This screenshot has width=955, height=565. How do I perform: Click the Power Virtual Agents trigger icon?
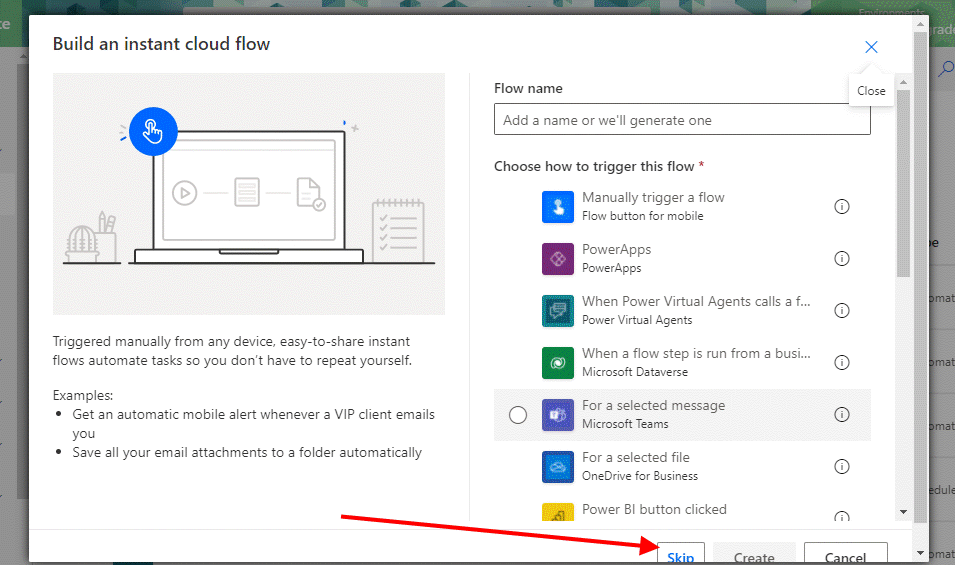[557, 311]
